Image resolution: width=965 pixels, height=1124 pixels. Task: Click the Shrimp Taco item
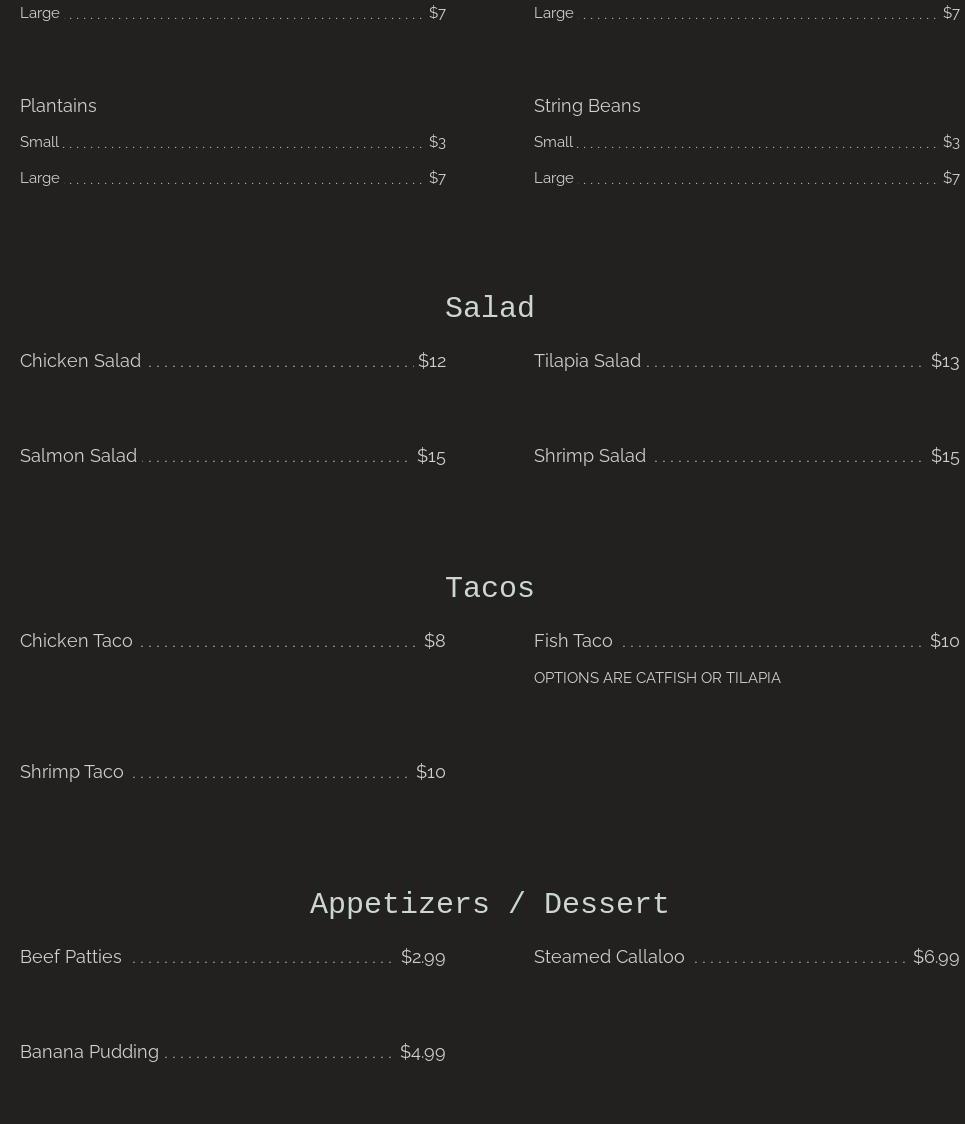pos(72,772)
